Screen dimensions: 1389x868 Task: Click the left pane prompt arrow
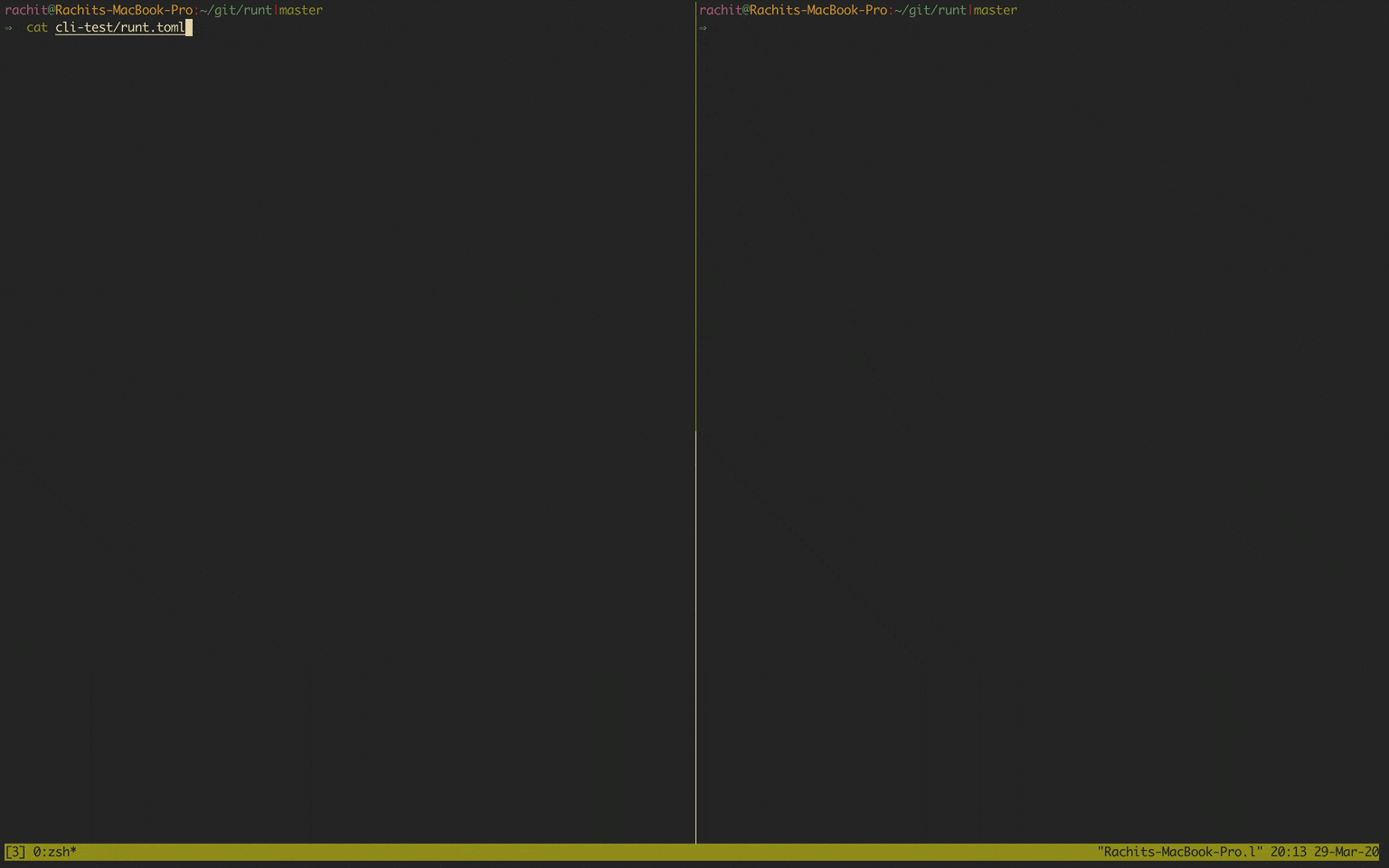click(8, 28)
